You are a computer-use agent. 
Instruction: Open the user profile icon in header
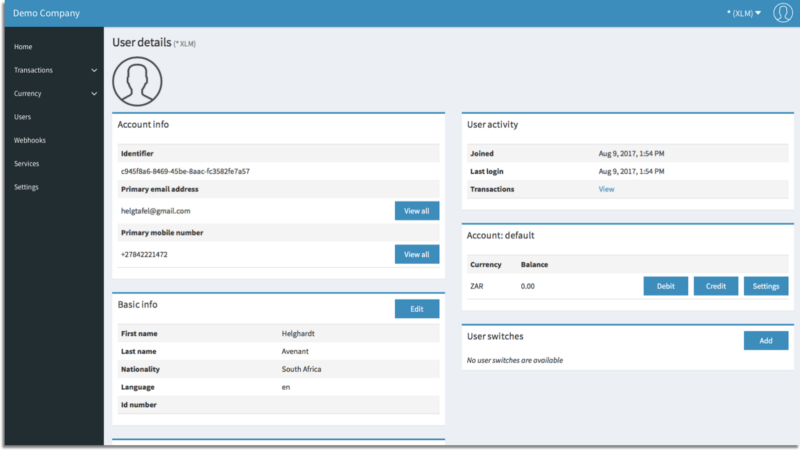[x=783, y=13]
